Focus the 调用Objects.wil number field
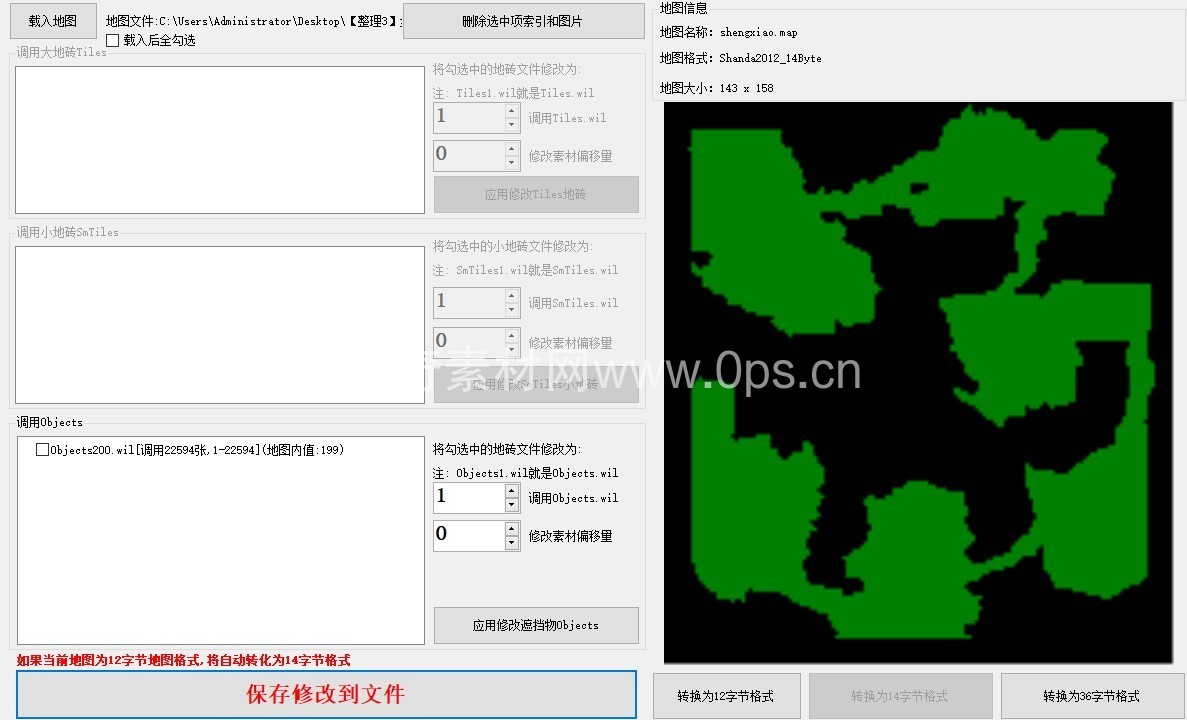This screenshot has width=1187, height=720. pyautogui.click(x=468, y=498)
